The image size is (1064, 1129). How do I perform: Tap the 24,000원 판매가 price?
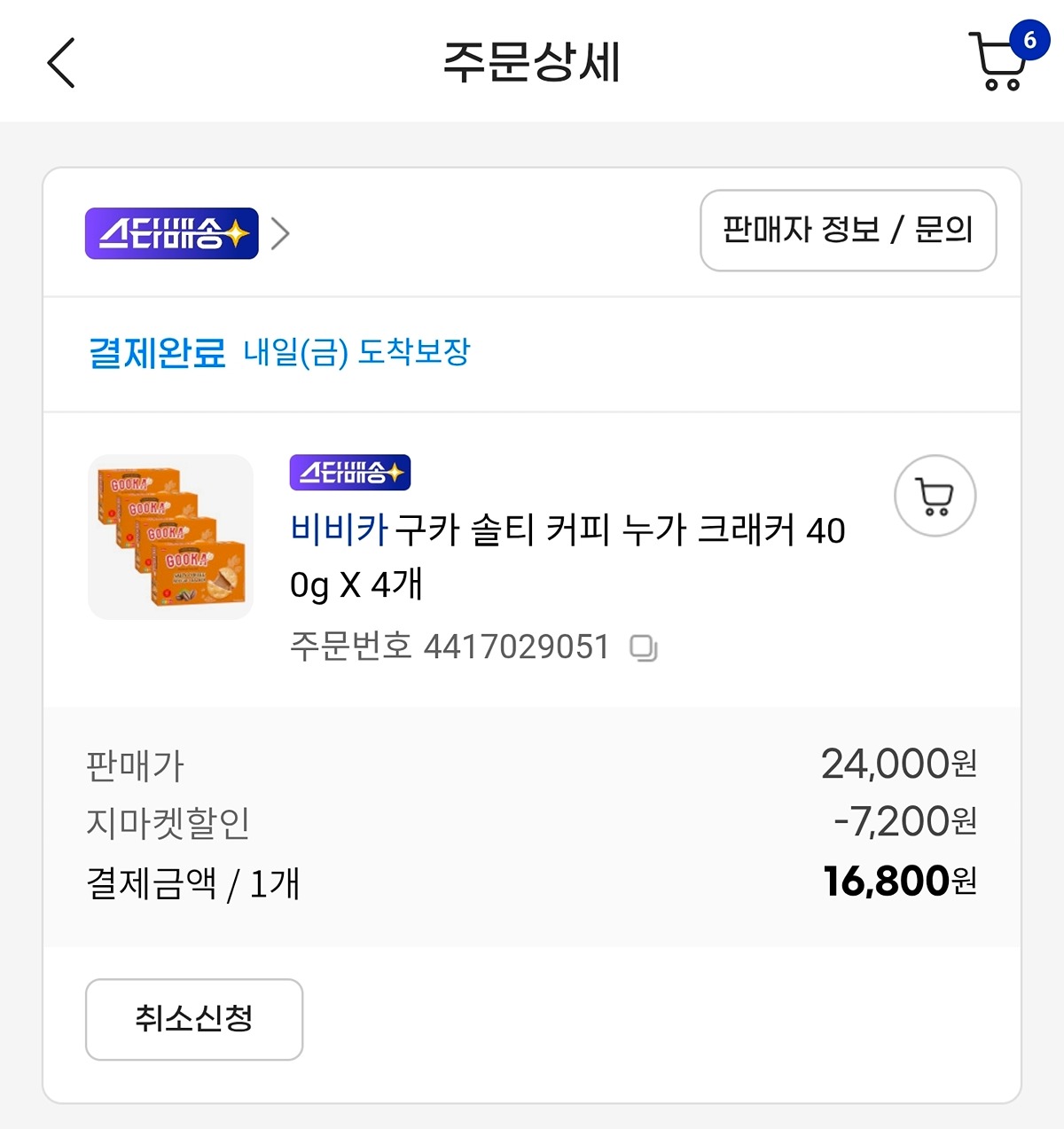point(898,764)
